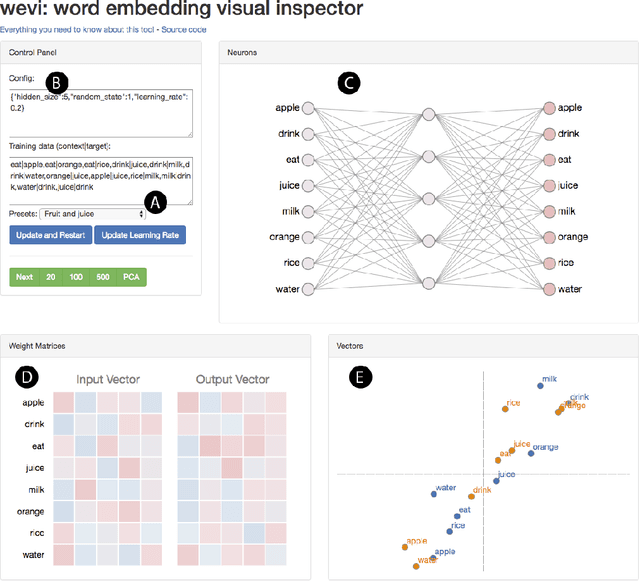
Task: Click the milk output layer neuron
Action: (x=548, y=211)
